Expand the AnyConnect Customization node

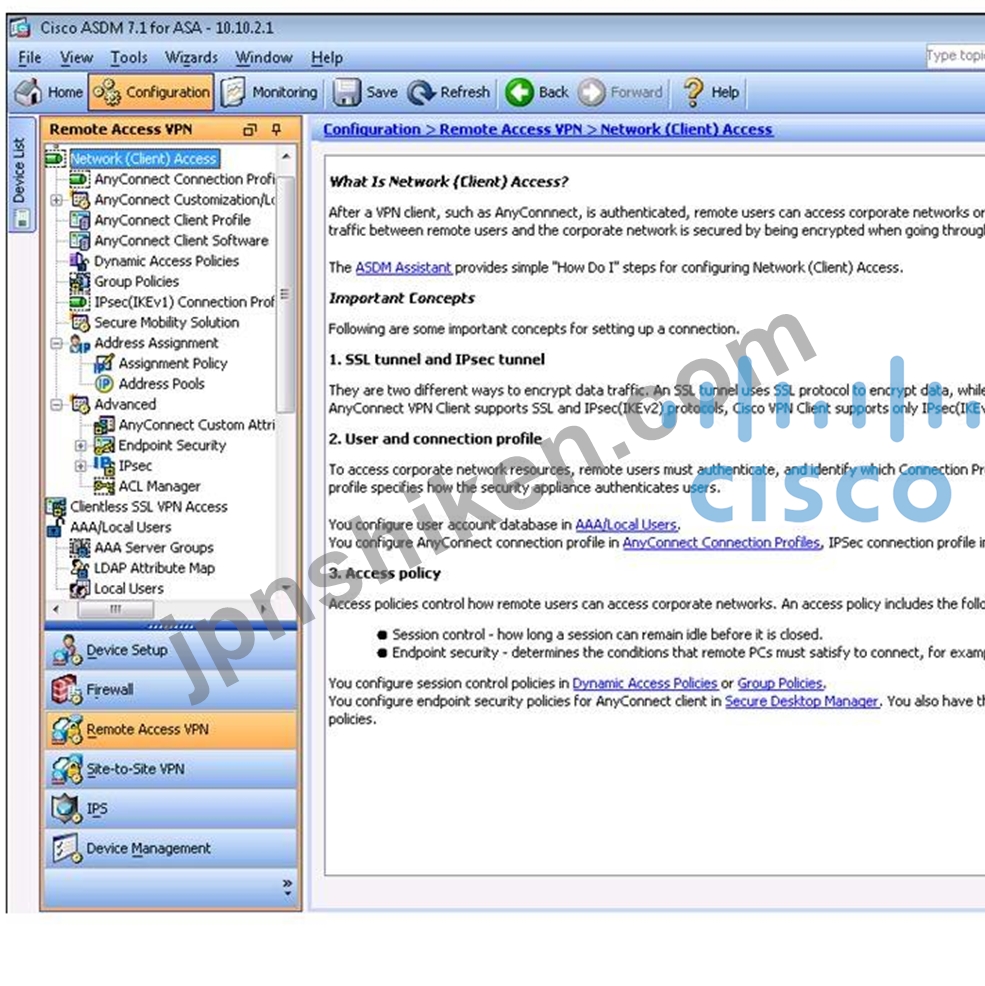[x=57, y=200]
